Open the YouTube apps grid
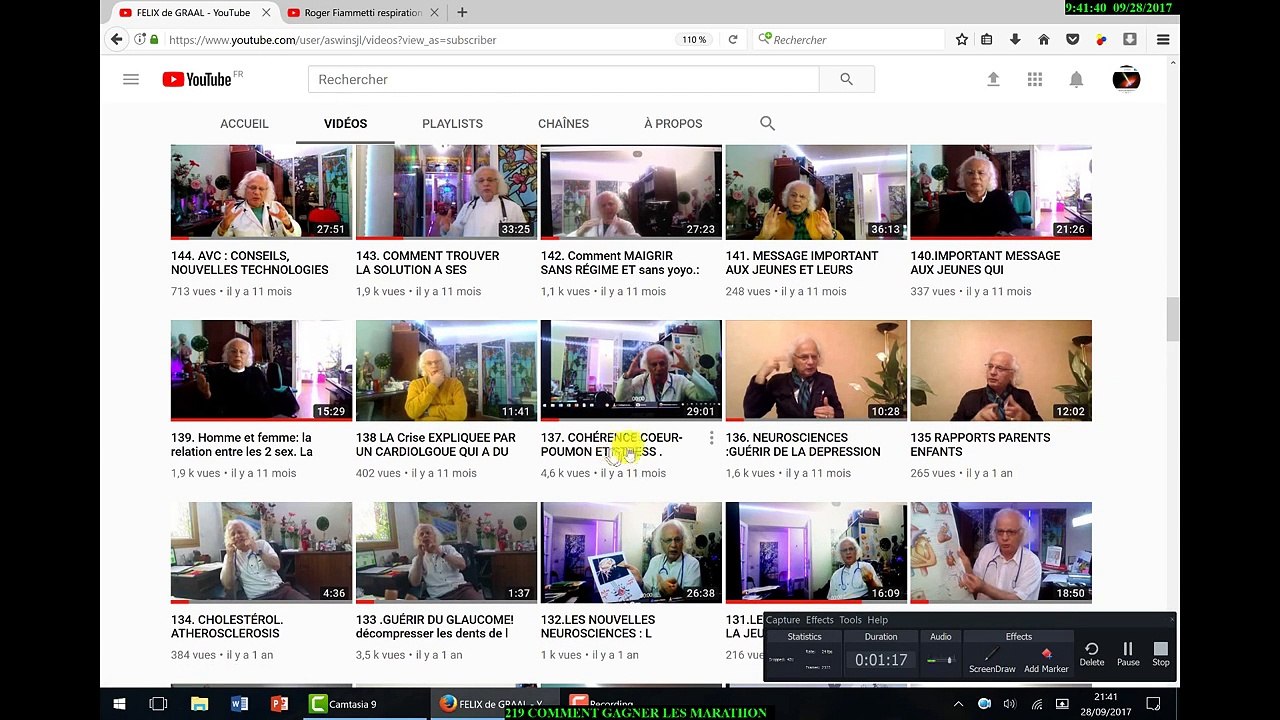The image size is (1280, 720). 1035,79
